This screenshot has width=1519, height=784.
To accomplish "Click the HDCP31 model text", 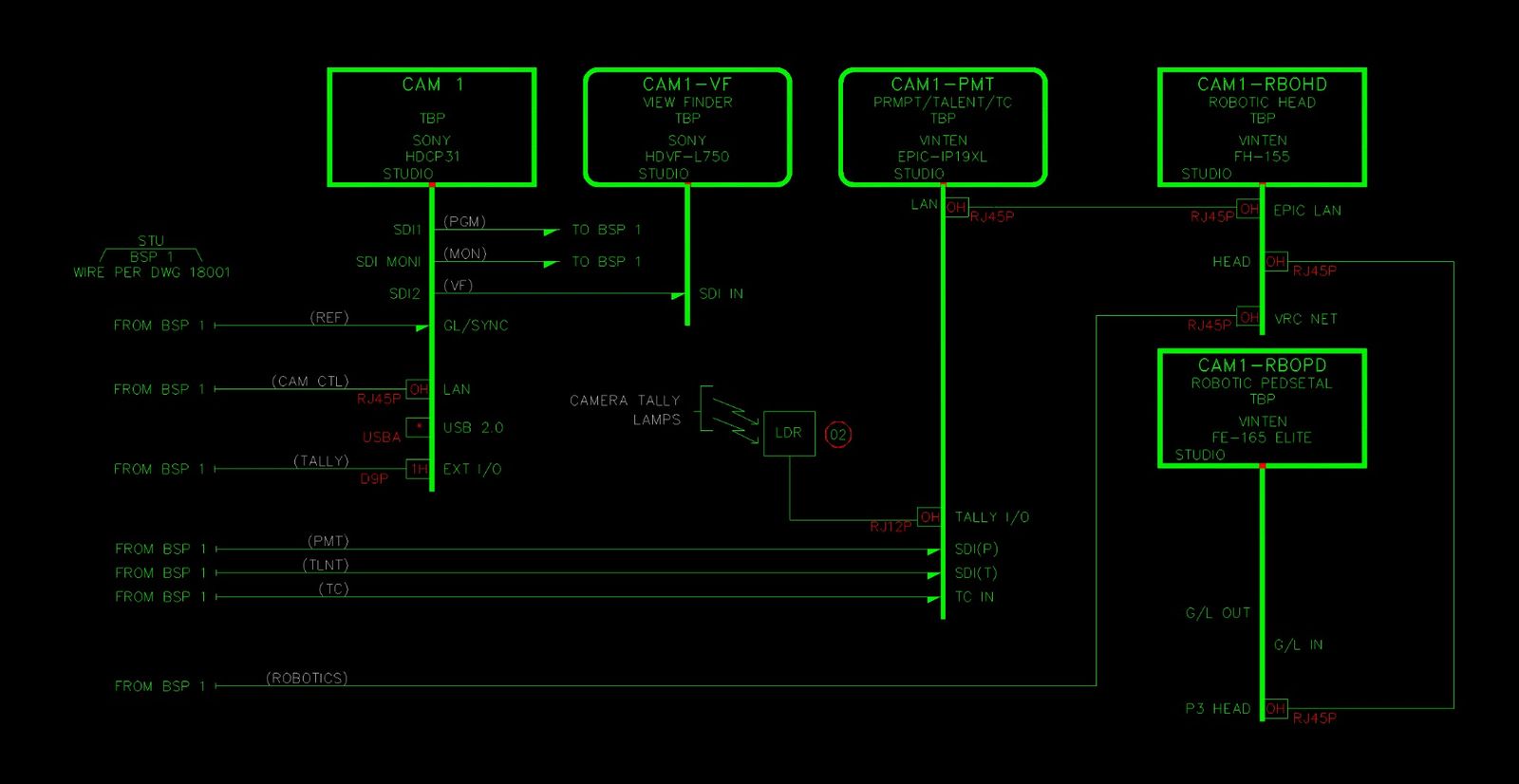I will point(432,157).
